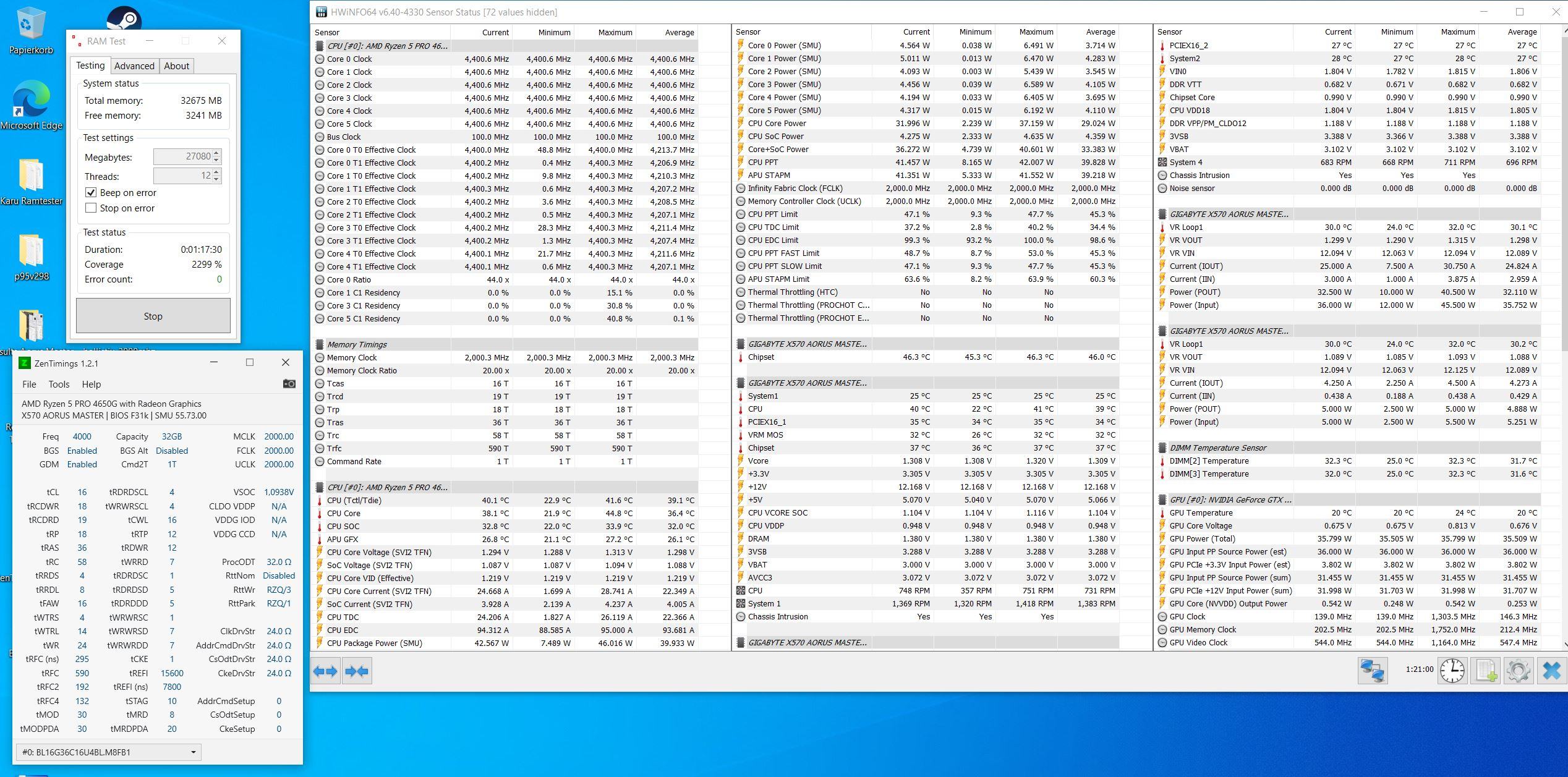Image resolution: width=1568 pixels, height=777 pixels.
Task: Select Karu Ramtester folder on desktop
Action: point(31,182)
